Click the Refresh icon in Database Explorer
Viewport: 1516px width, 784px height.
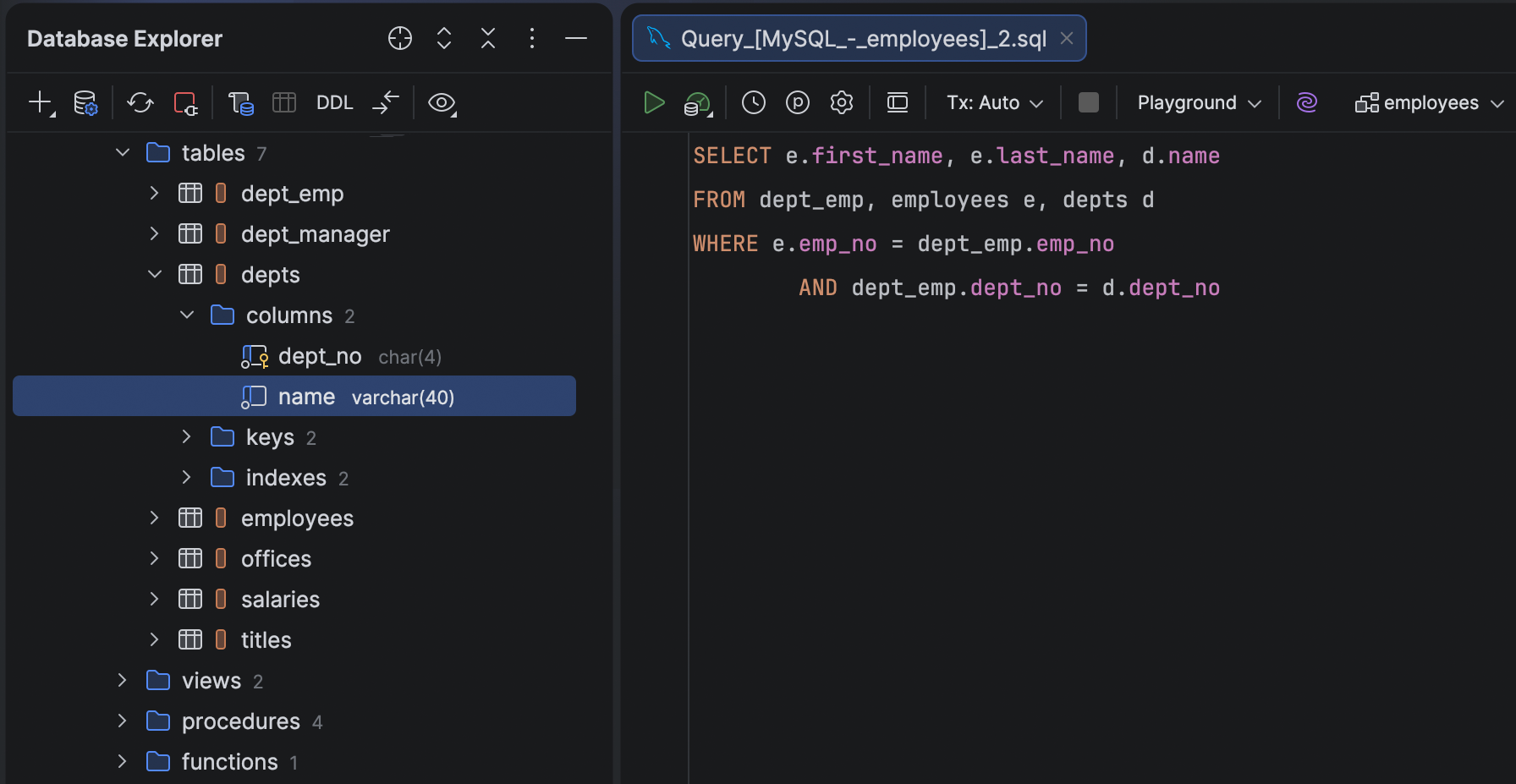tap(140, 103)
